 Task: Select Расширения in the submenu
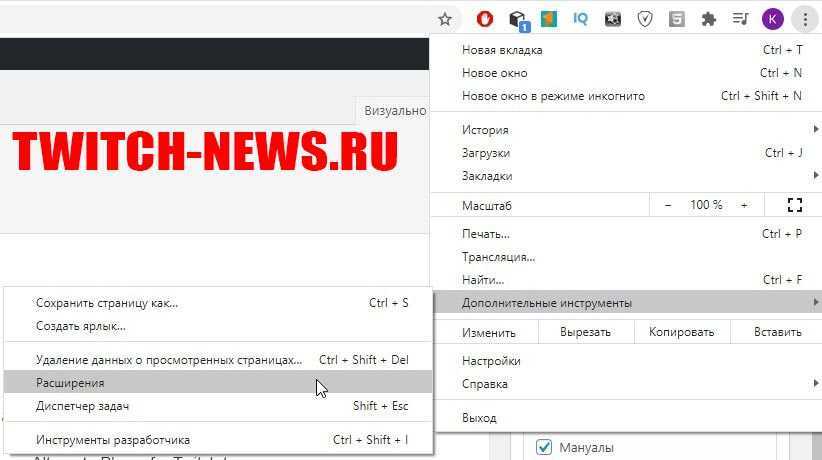(x=70, y=383)
